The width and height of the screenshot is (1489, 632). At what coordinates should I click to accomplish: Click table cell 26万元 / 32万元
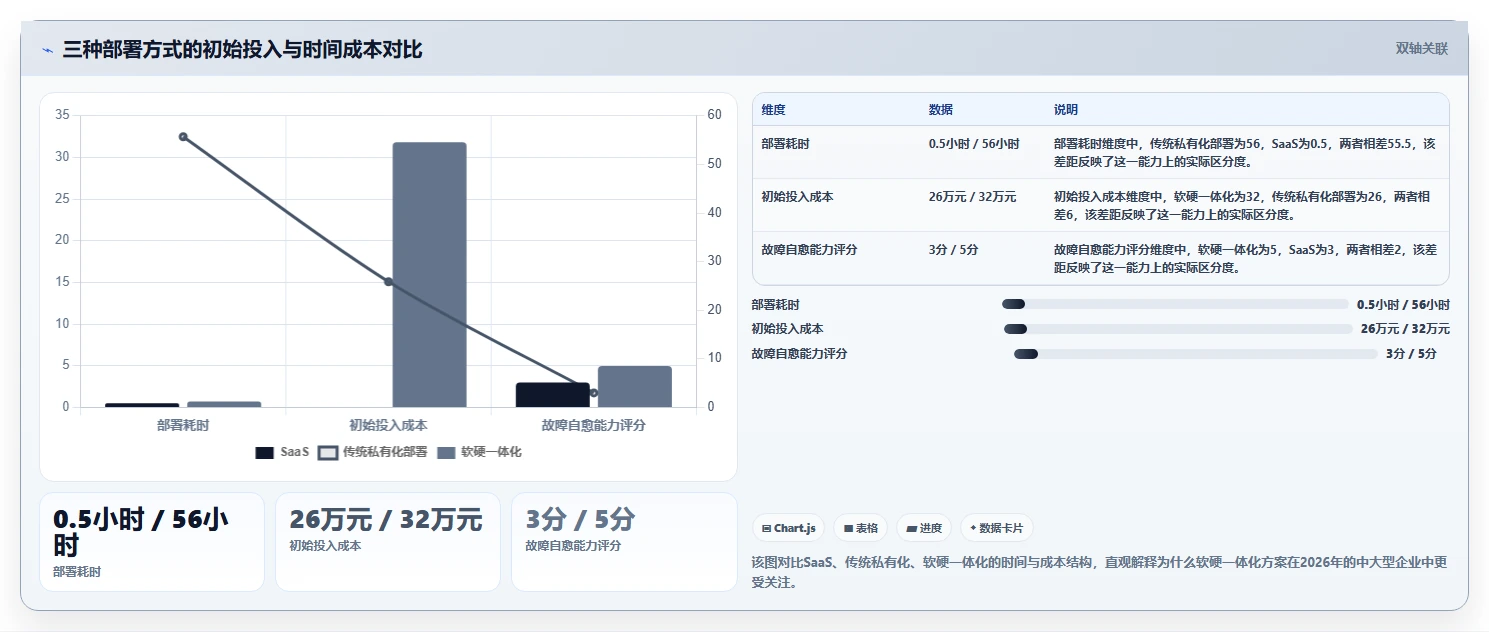pyautogui.click(x=972, y=197)
